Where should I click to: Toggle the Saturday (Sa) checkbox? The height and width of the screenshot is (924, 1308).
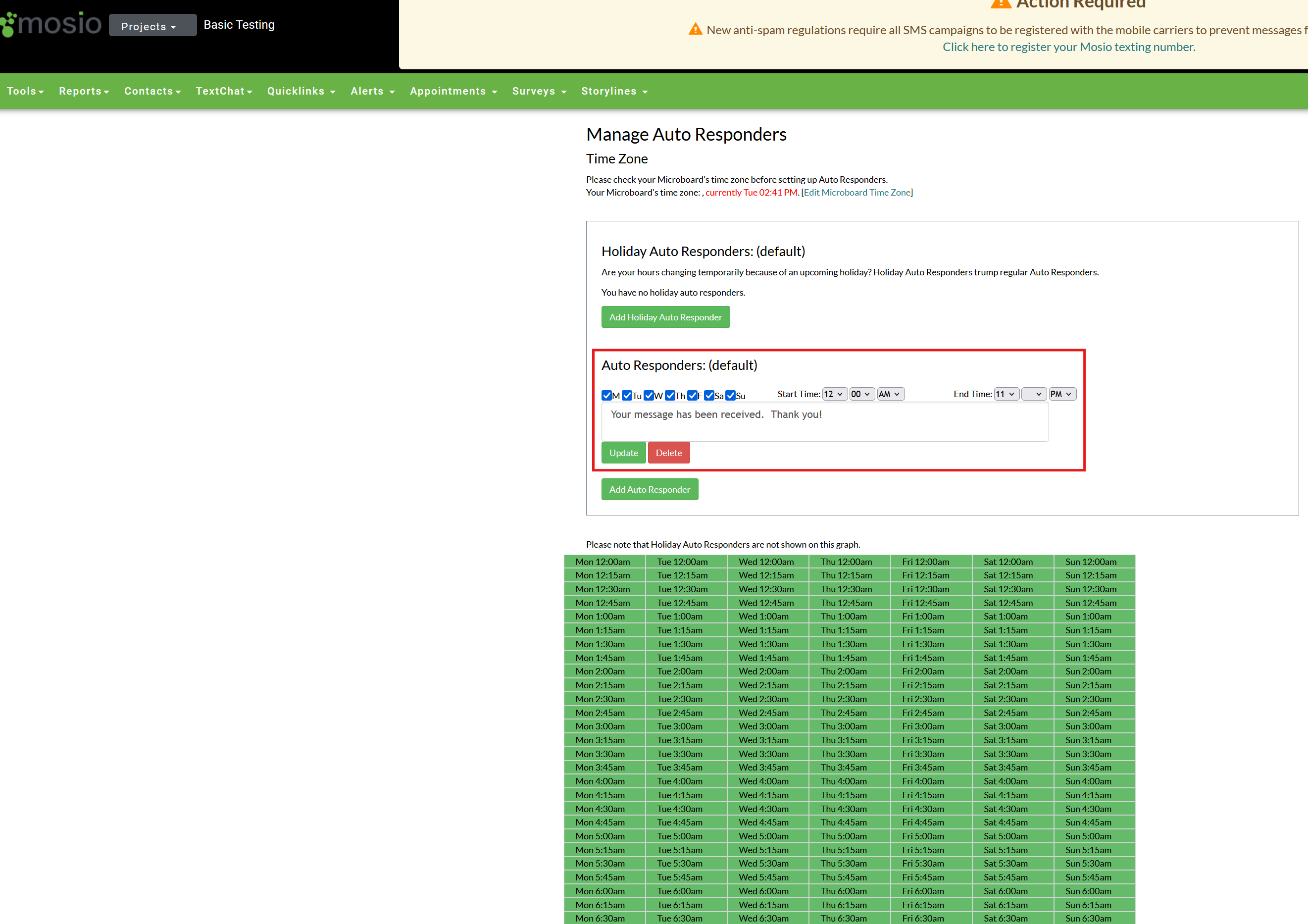pos(708,395)
